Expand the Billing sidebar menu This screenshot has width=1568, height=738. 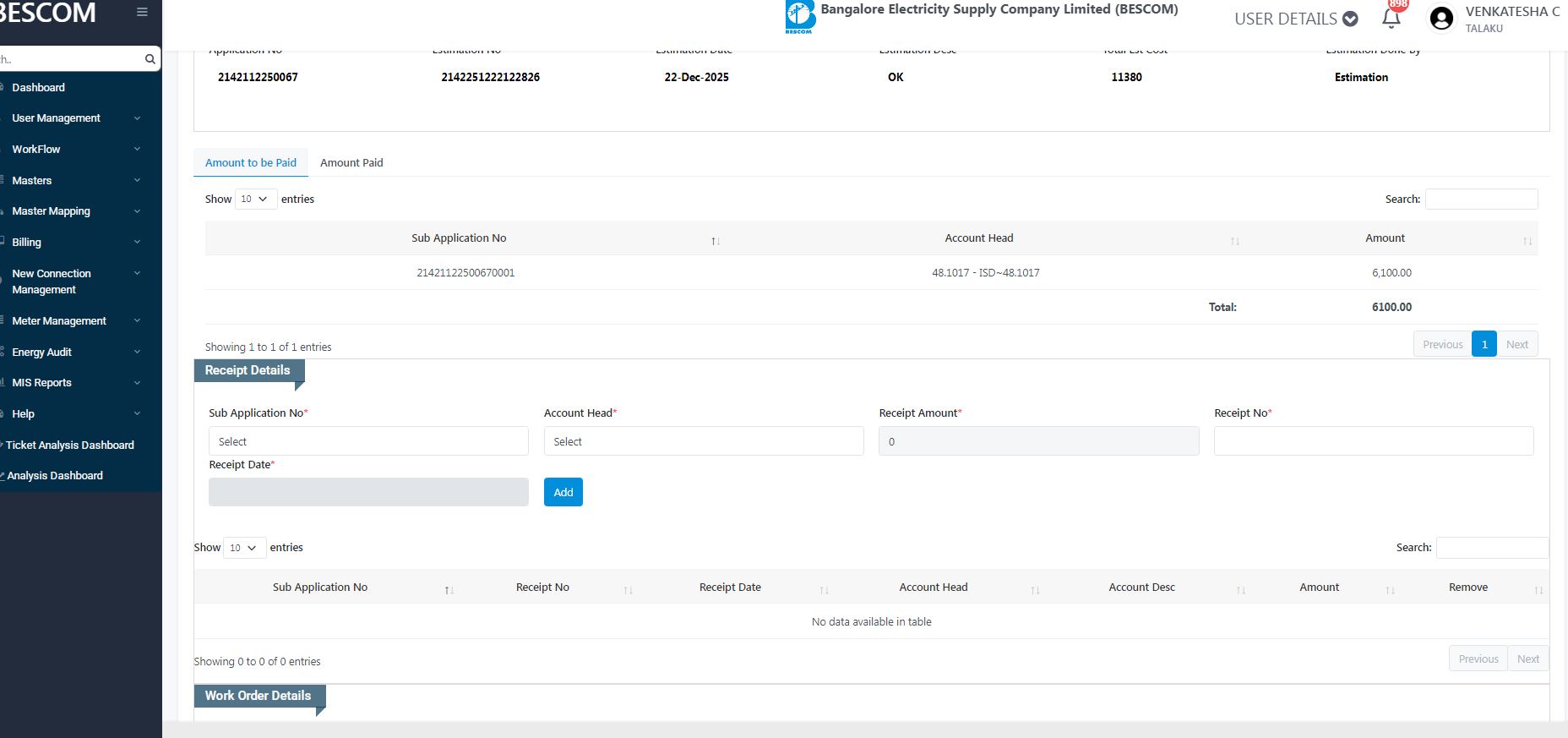coord(74,243)
